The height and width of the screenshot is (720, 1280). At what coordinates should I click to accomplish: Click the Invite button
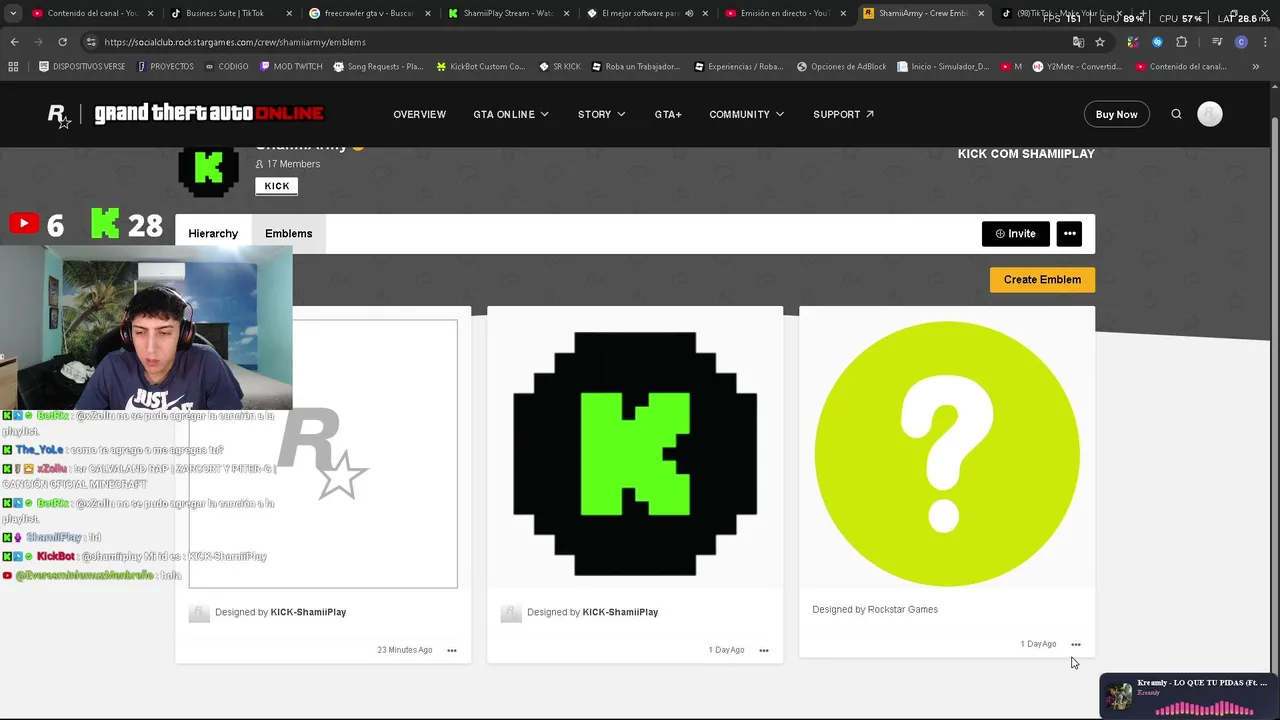[1015, 233]
